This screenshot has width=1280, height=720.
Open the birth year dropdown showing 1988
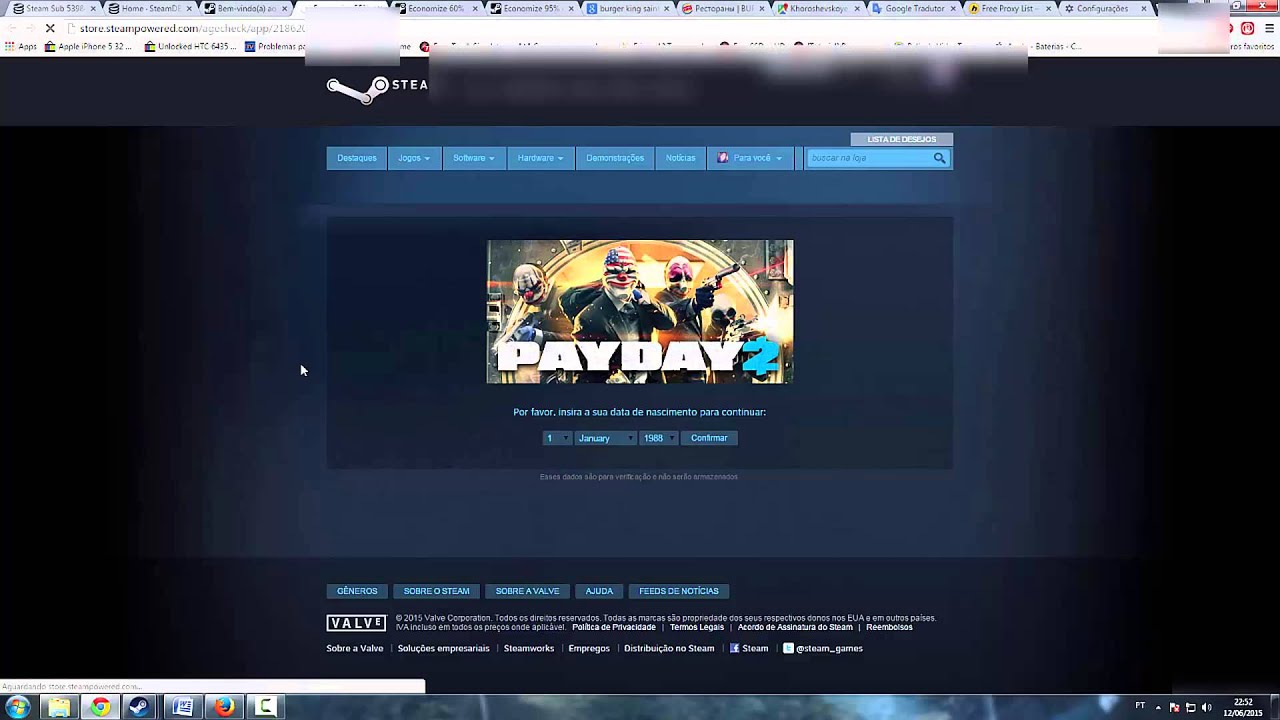coord(659,438)
